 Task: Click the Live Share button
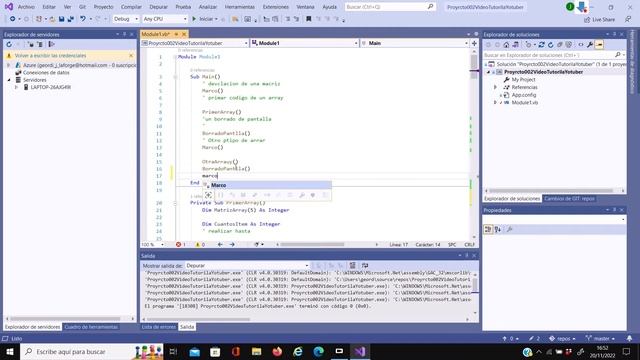click(599, 19)
